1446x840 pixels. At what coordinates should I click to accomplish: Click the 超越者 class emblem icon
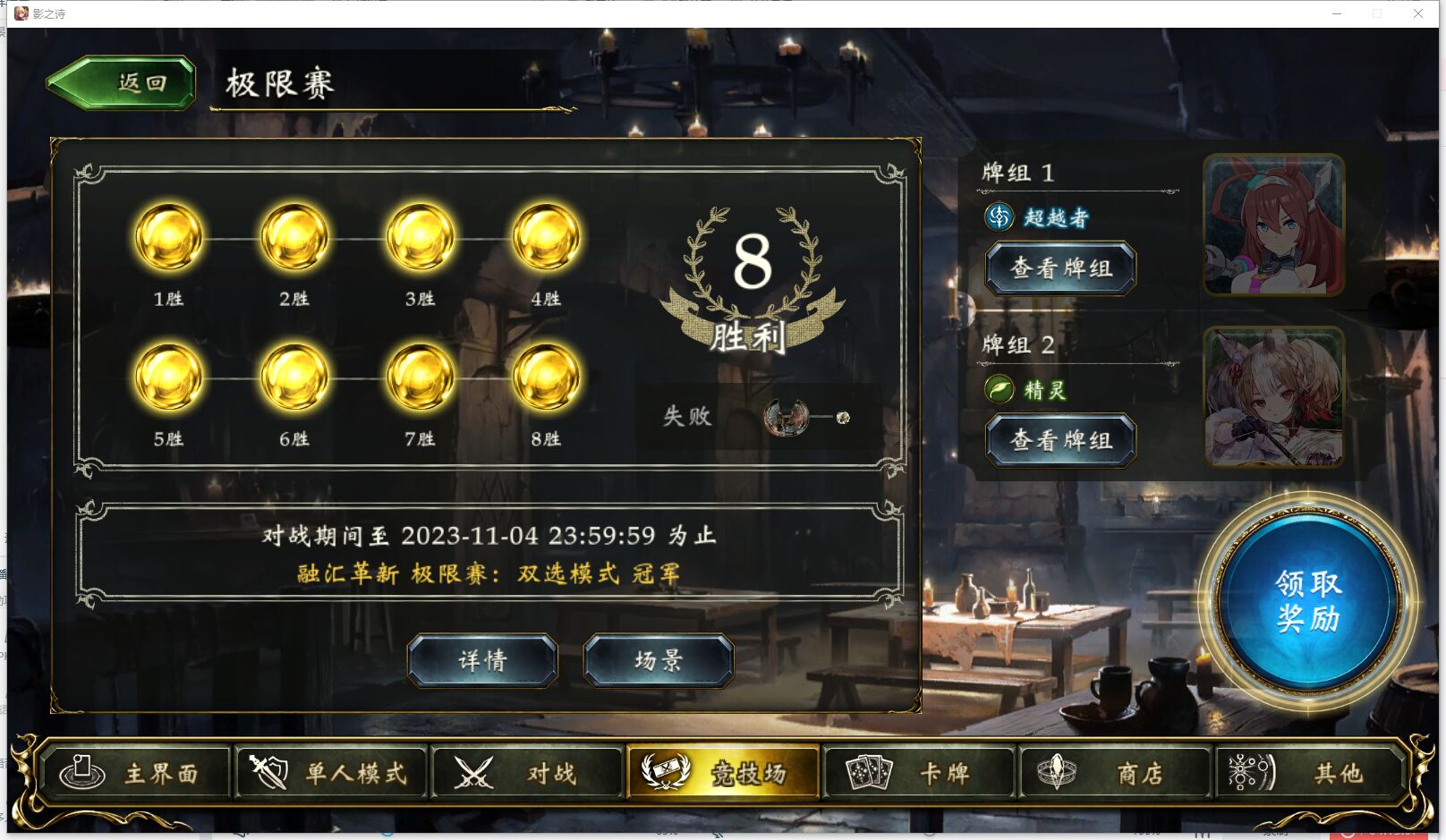(999, 216)
